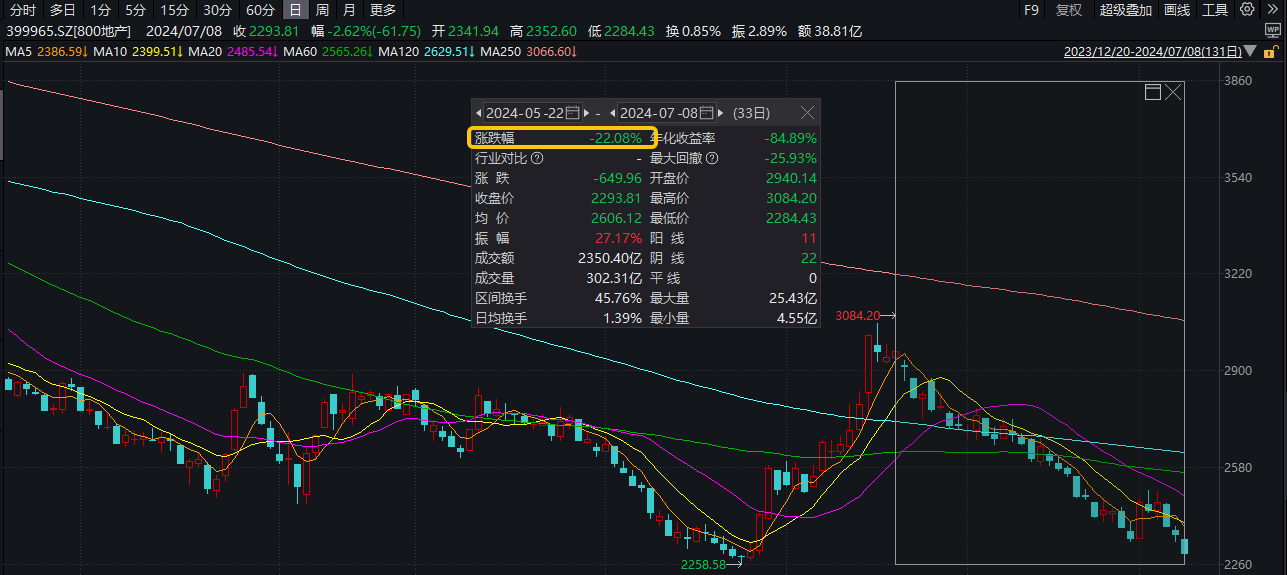Click the 阴线 count 22
Viewport: 1287px width, 575px height.
click(809, 258)
